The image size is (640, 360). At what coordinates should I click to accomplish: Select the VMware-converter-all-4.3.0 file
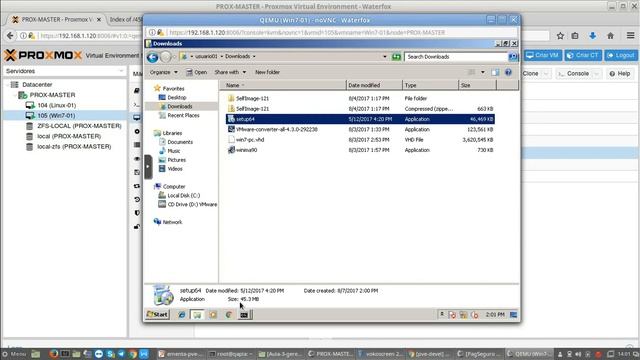coord(360,129)
